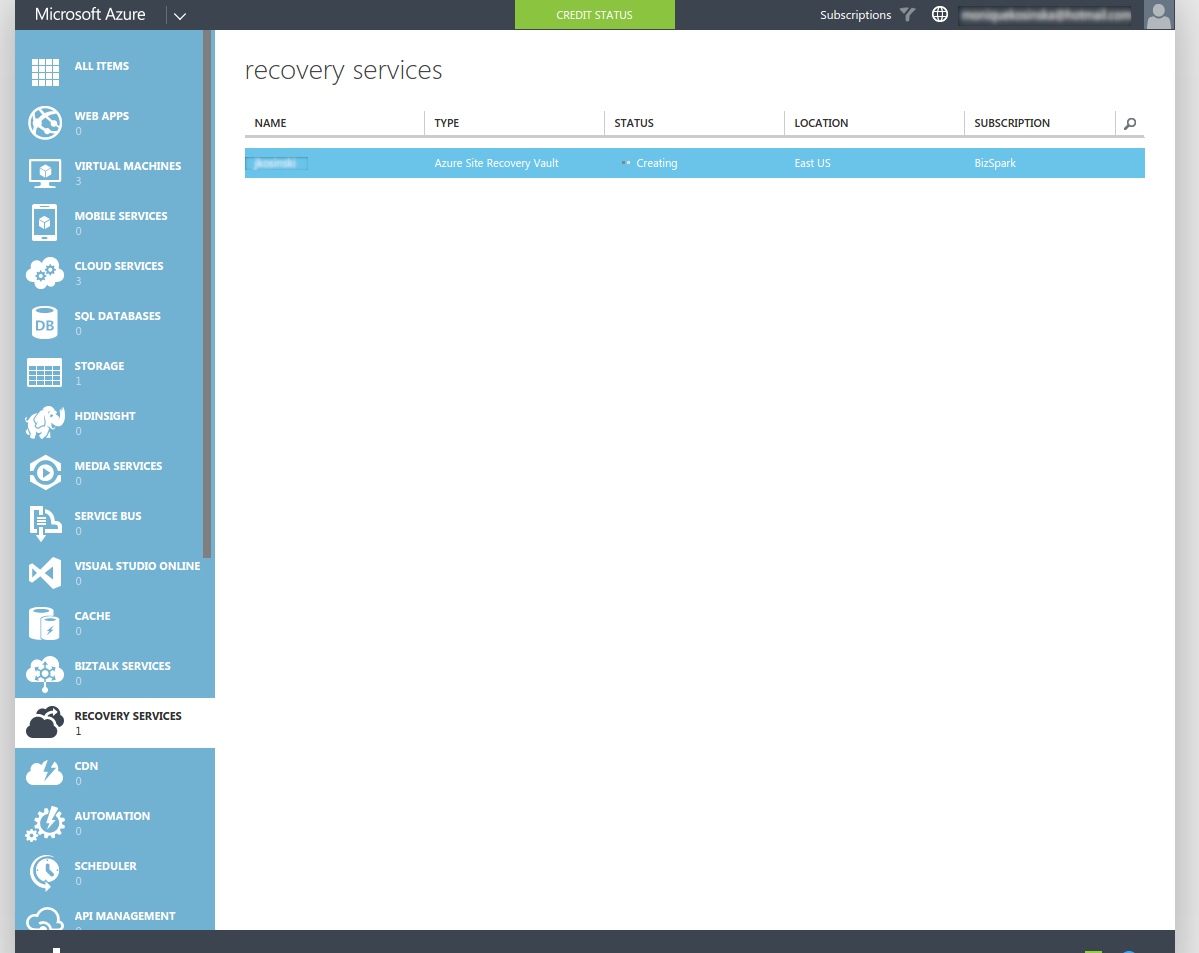Open the Media Services play icon

point(45,473)
